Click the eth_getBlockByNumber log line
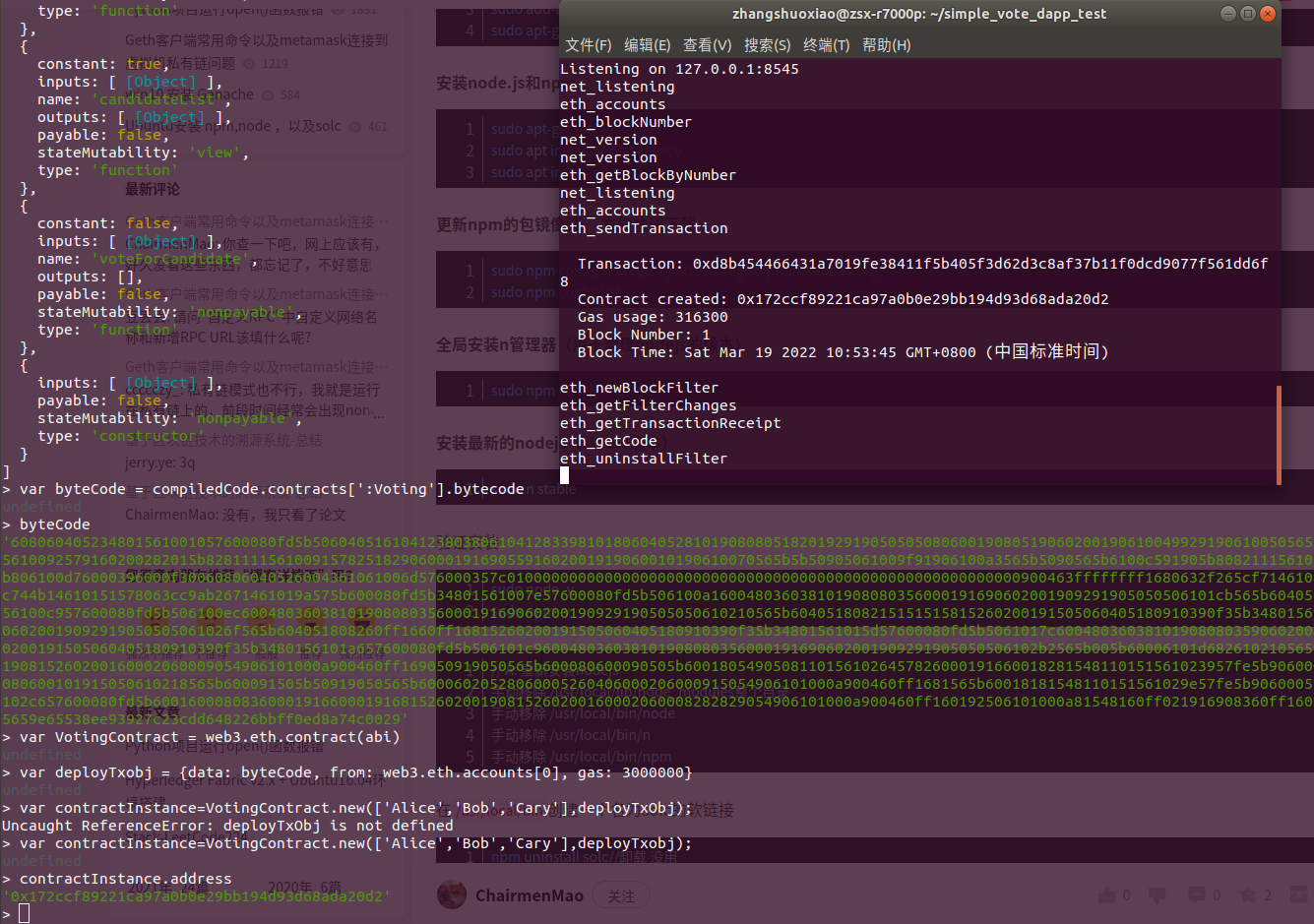Screen dimensions: 1314x924 pos(648,175)
